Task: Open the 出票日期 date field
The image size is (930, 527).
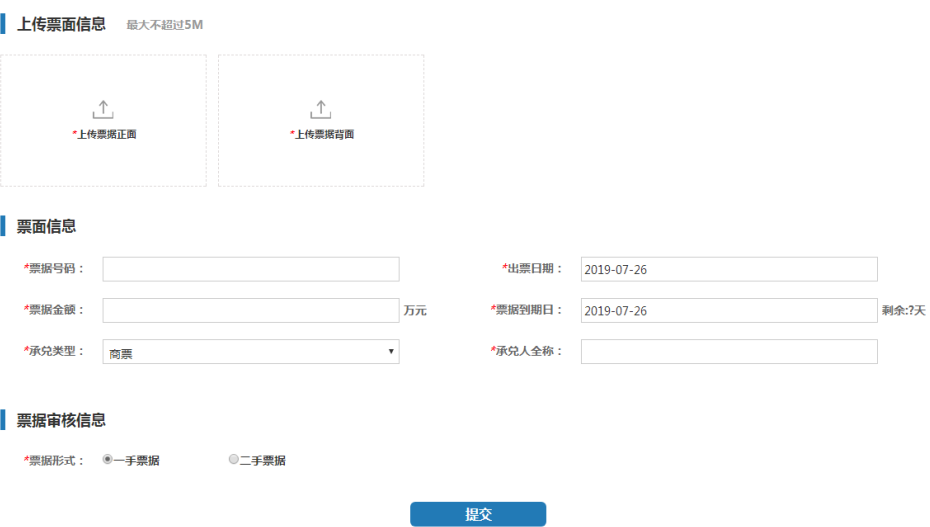Action: click(728, 269)
